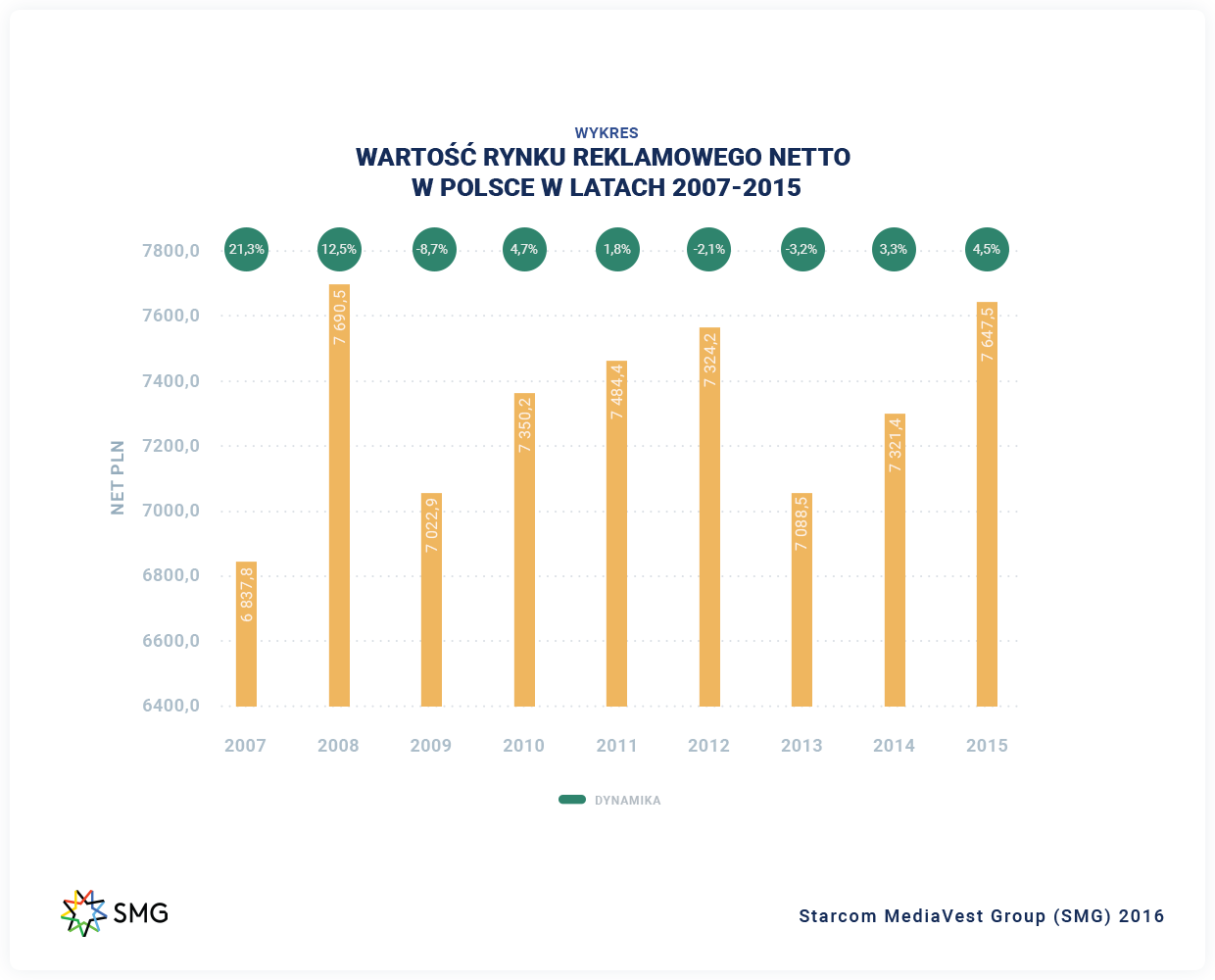1215x980 pixels.
Task: Click the Starcom MediaVest Group credit text
Action: coord(981,916)
